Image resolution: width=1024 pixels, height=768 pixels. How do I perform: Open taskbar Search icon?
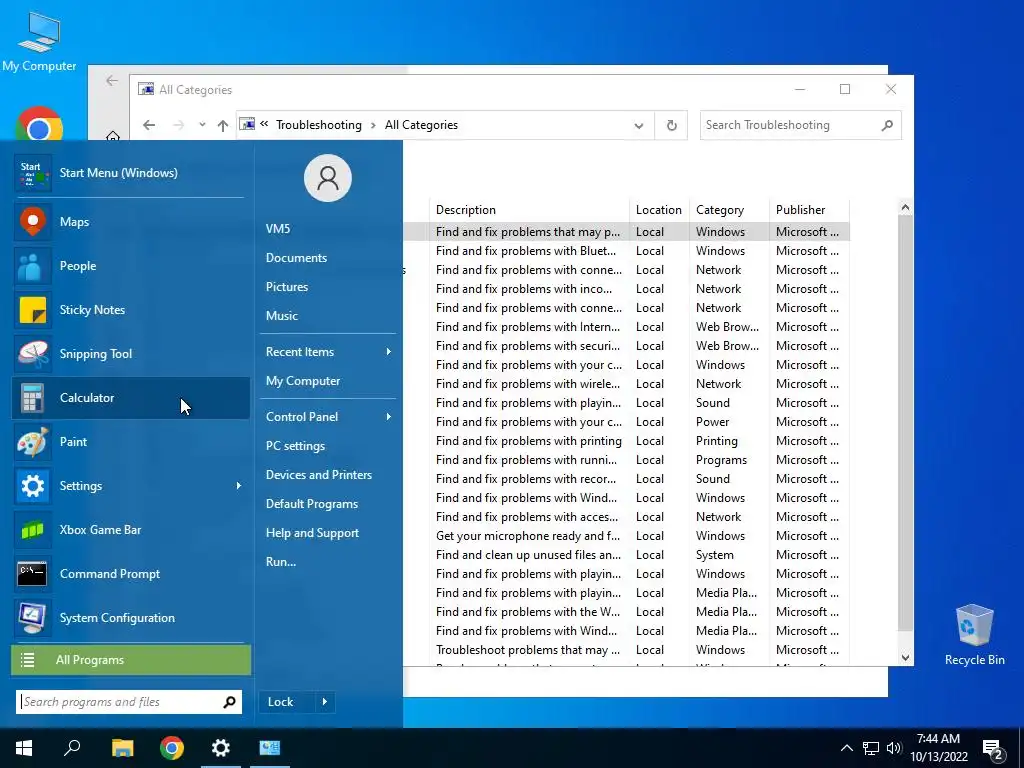(x=72, y=748)
